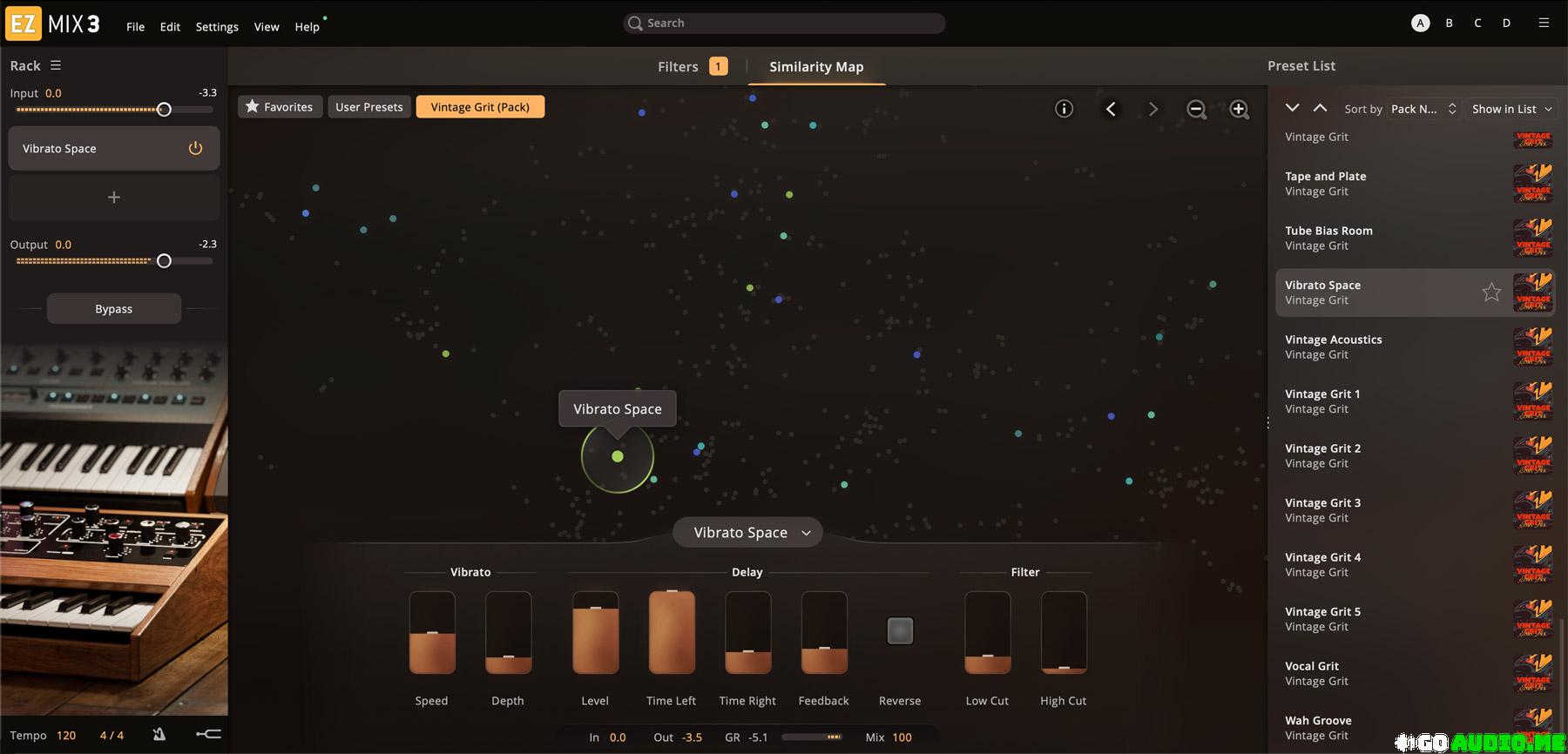Focus the Search field
This screenshot has width=1568, height=754.
(784, 24)
